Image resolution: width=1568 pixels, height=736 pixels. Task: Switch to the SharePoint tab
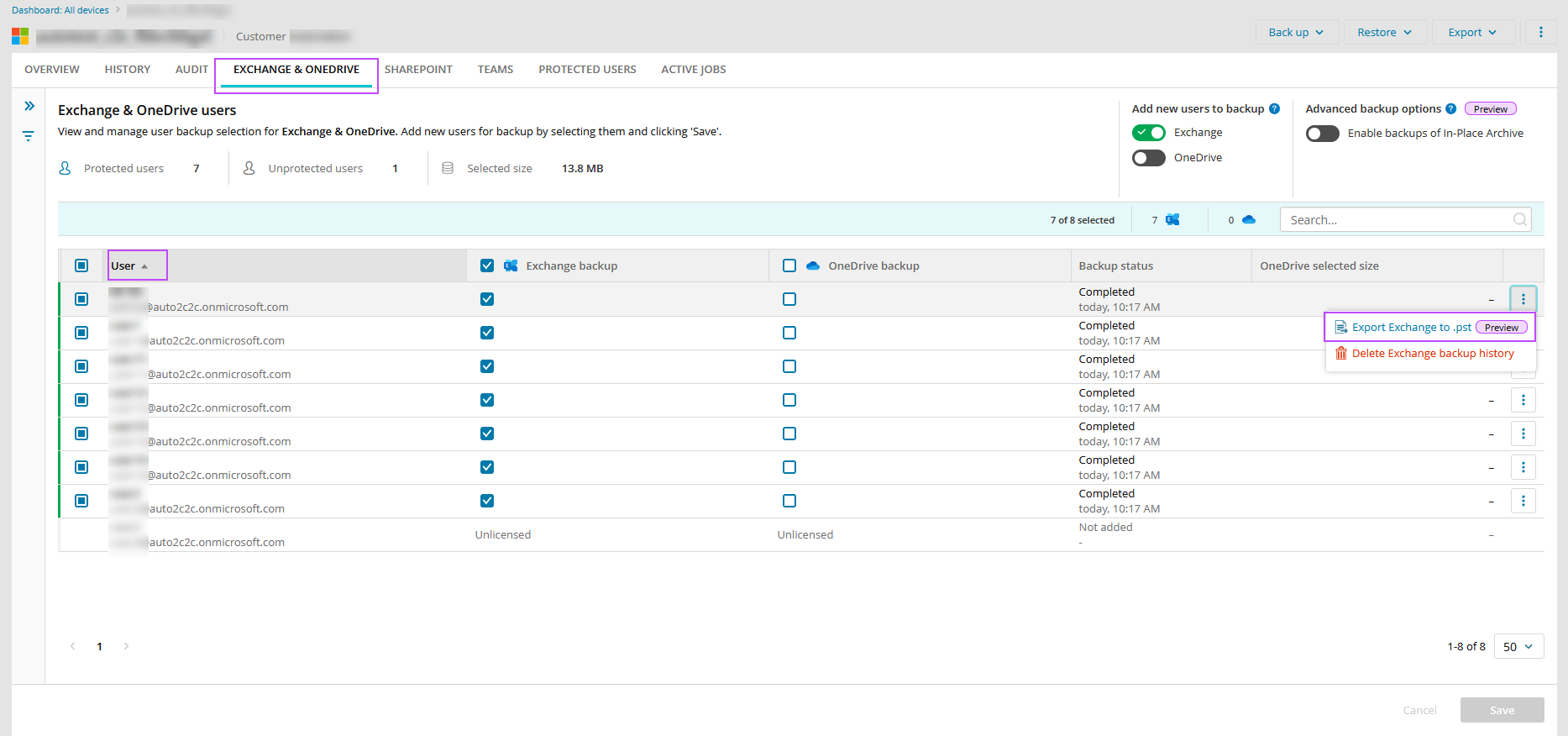click(418, 70)
